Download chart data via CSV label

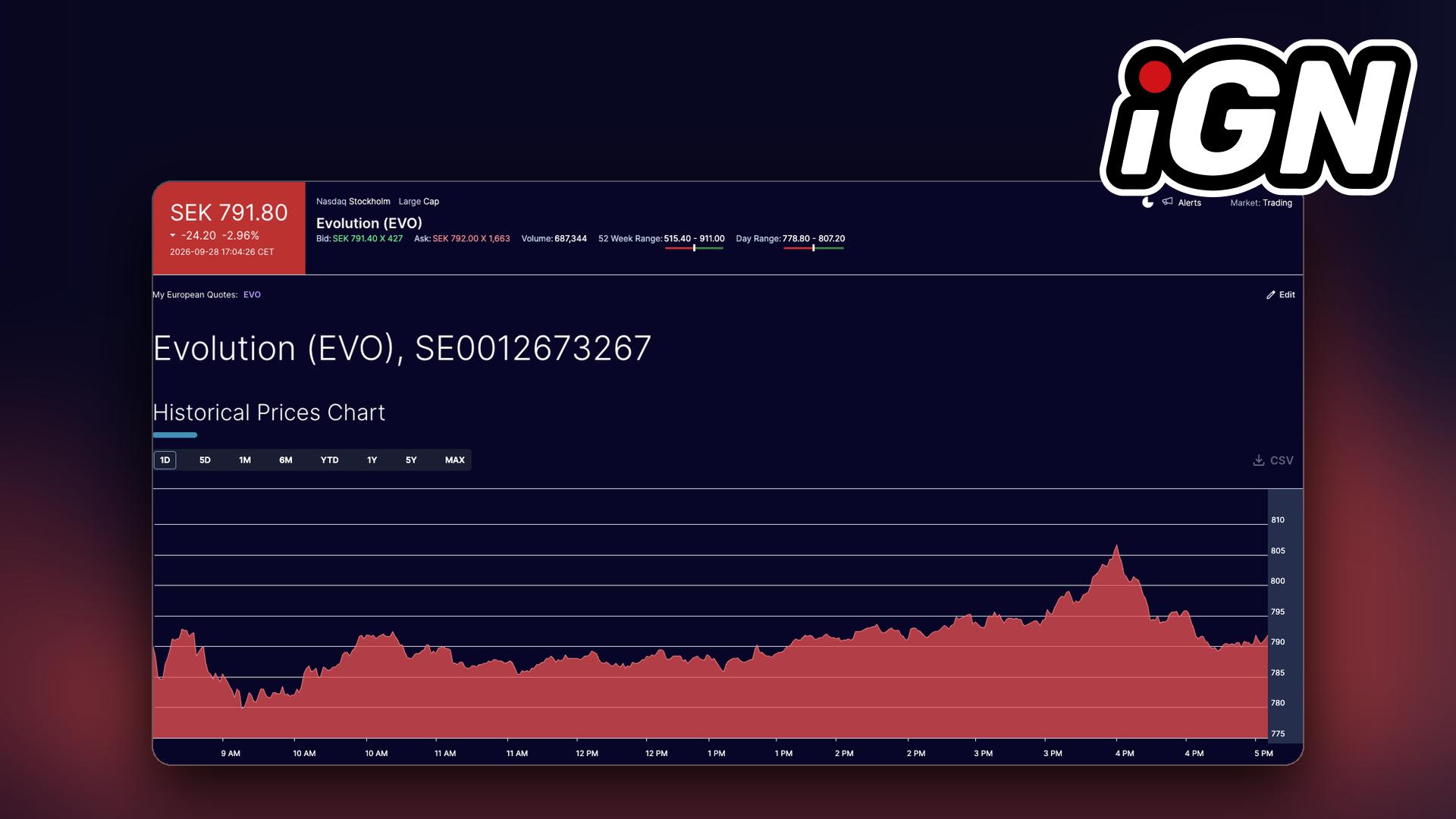tap(1282, 460)
